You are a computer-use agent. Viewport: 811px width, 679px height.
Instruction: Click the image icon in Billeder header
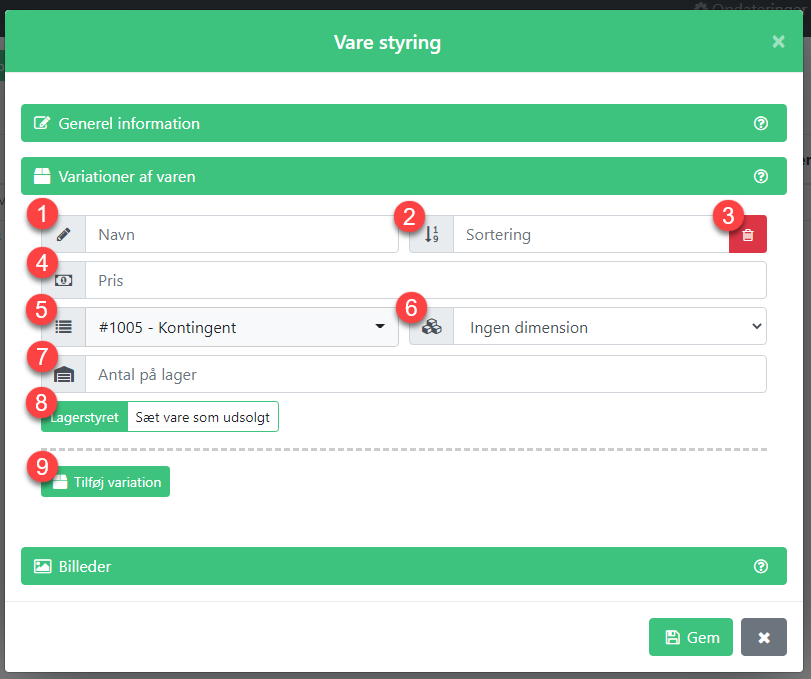(x=42, y=566)
